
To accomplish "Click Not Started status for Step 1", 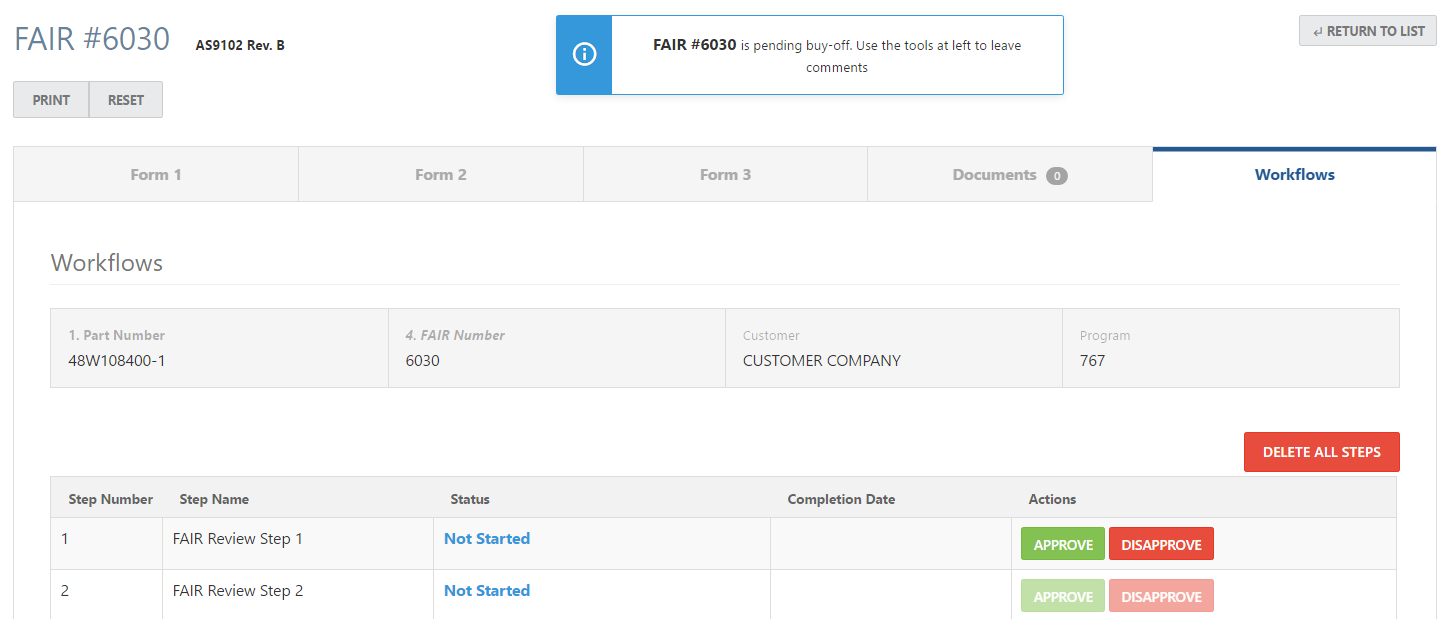I will pos(487,539).
